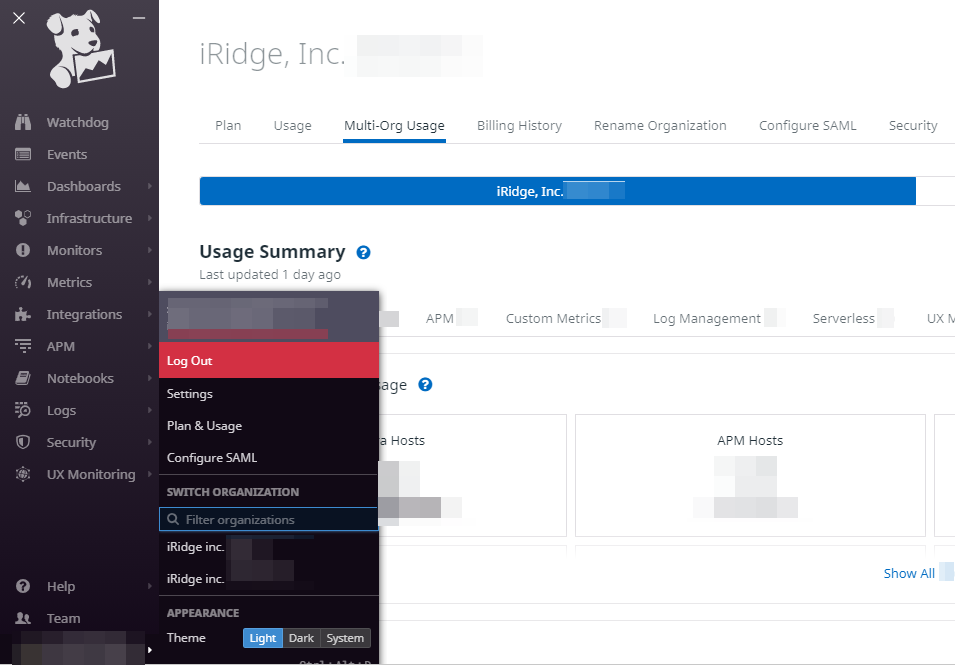Click the Logs search icon

[x=23, y=410]
